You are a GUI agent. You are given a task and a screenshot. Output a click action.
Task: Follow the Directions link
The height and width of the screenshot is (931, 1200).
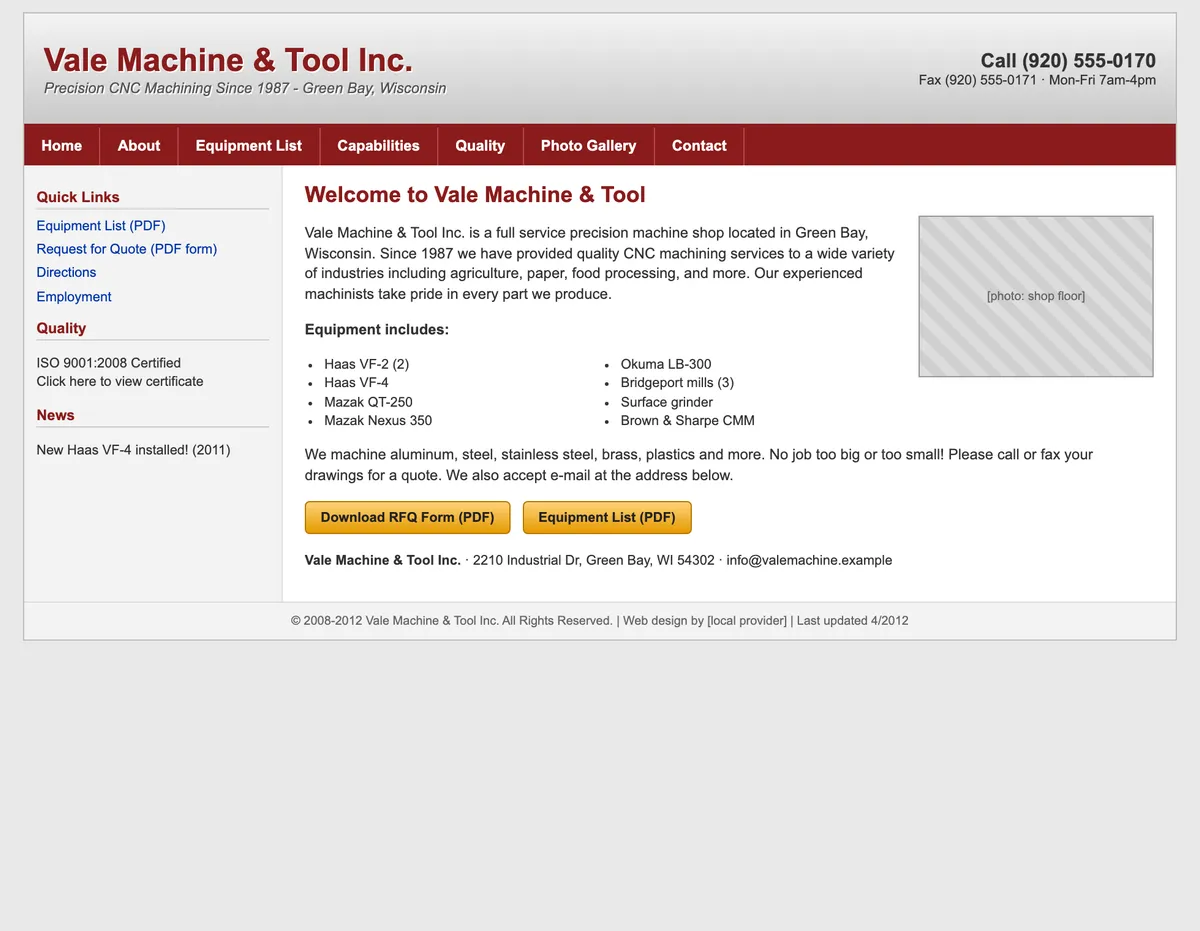click(x=67, y=272)
